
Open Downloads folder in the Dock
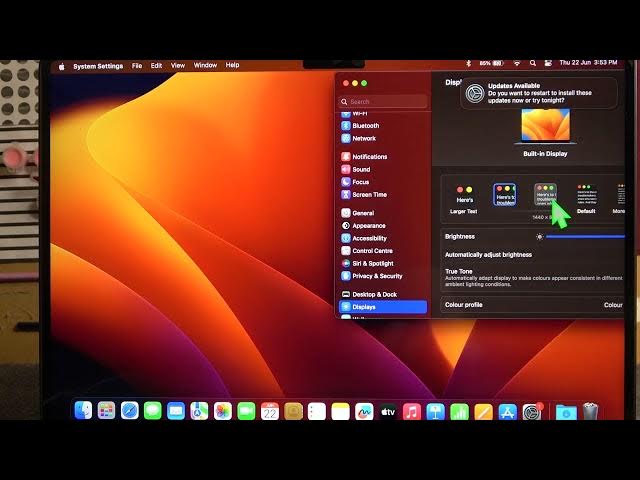click(566, 412)
